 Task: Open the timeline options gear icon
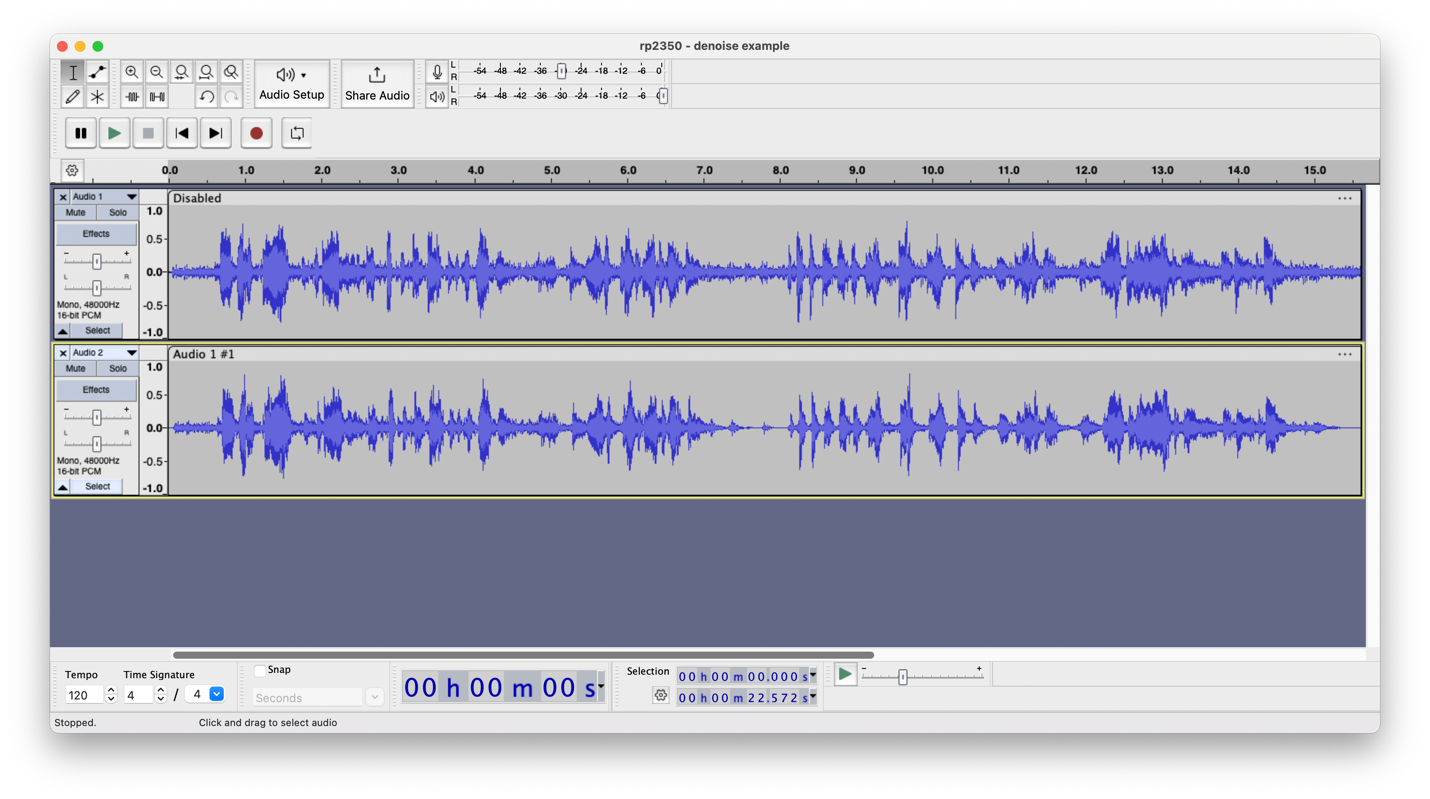pos(72,170)
